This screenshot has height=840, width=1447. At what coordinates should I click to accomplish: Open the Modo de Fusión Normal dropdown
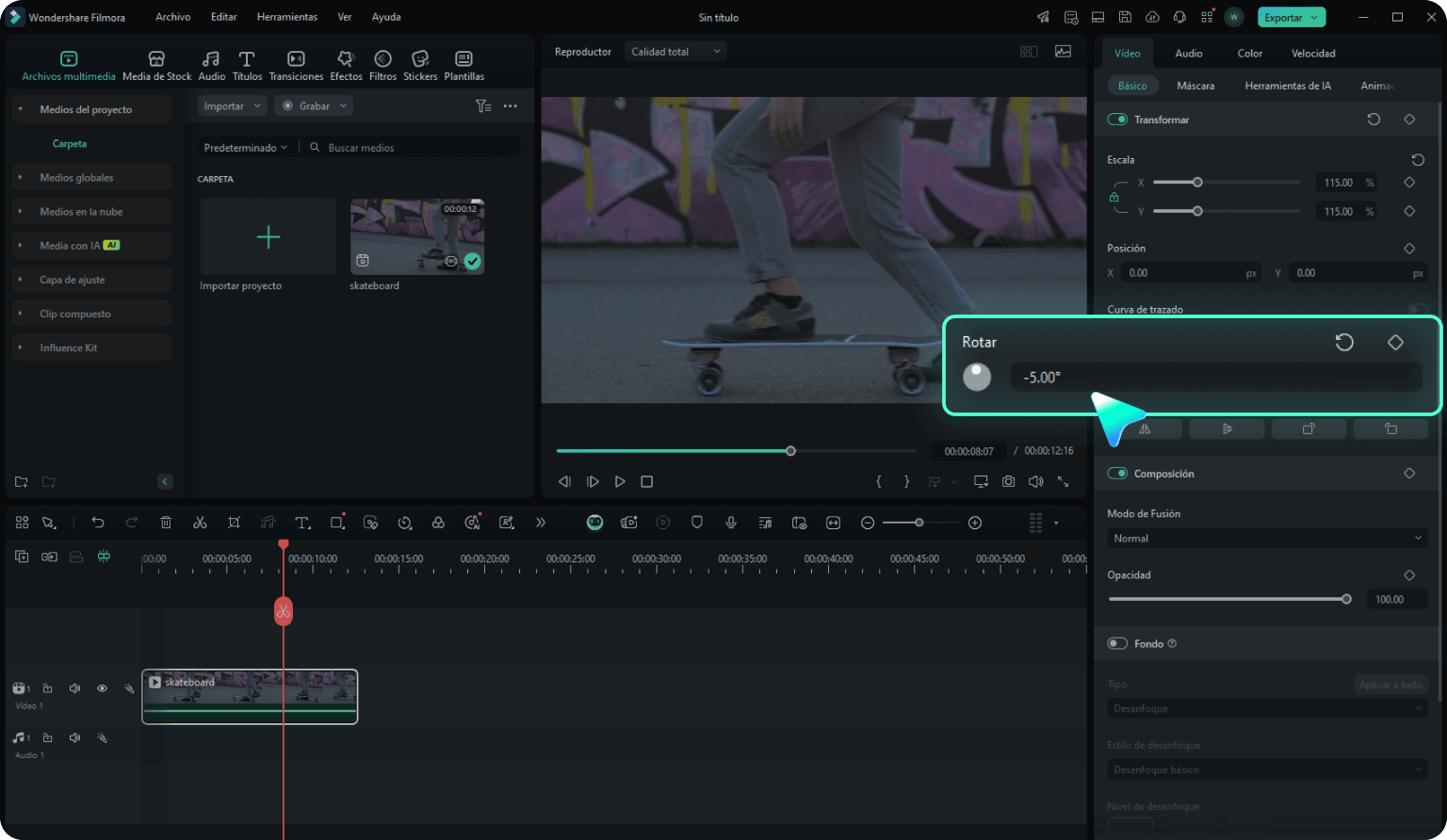pos(1267,539)
